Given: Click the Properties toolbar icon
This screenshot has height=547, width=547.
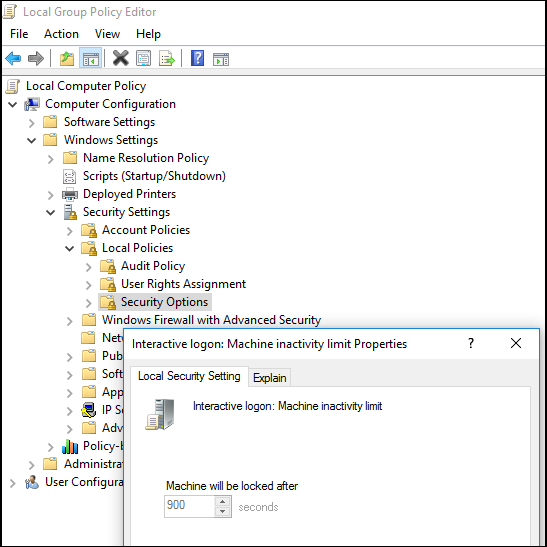Looking at the screenshot, I should (x=143, y=58).
